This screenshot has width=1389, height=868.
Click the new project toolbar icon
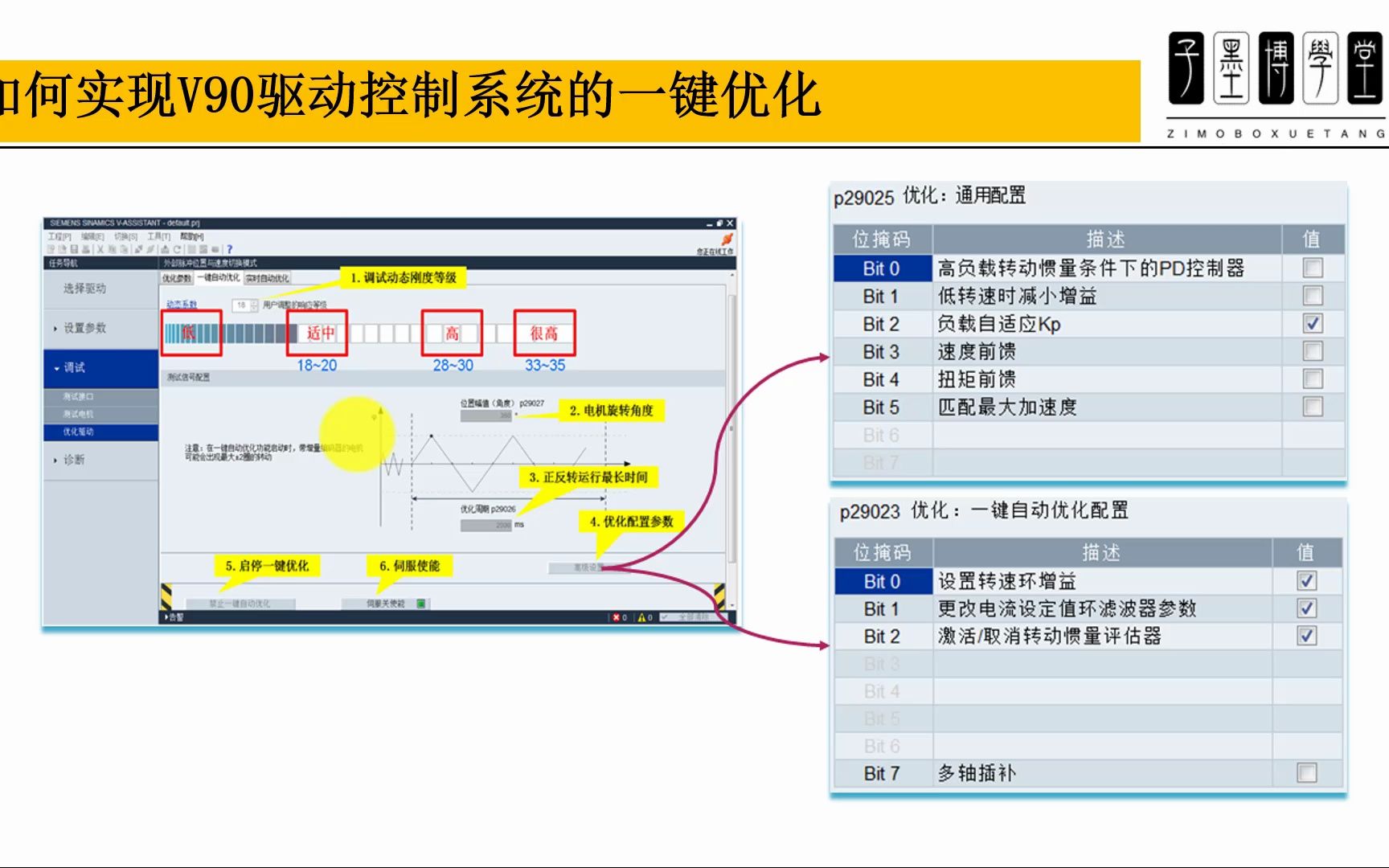click(51, 249)
